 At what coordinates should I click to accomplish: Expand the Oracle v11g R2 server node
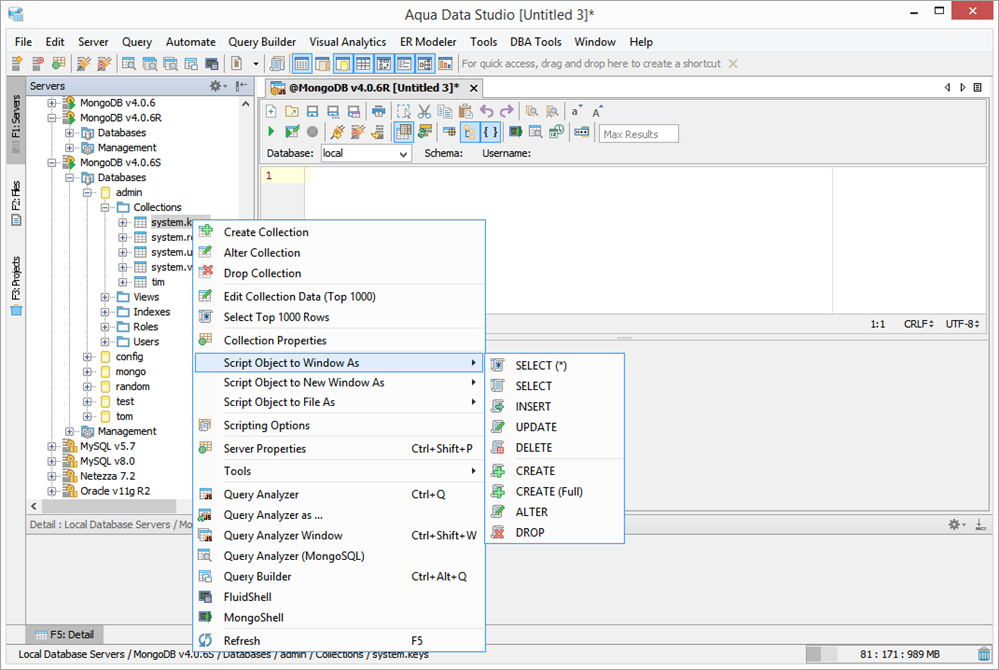point(52,491)
